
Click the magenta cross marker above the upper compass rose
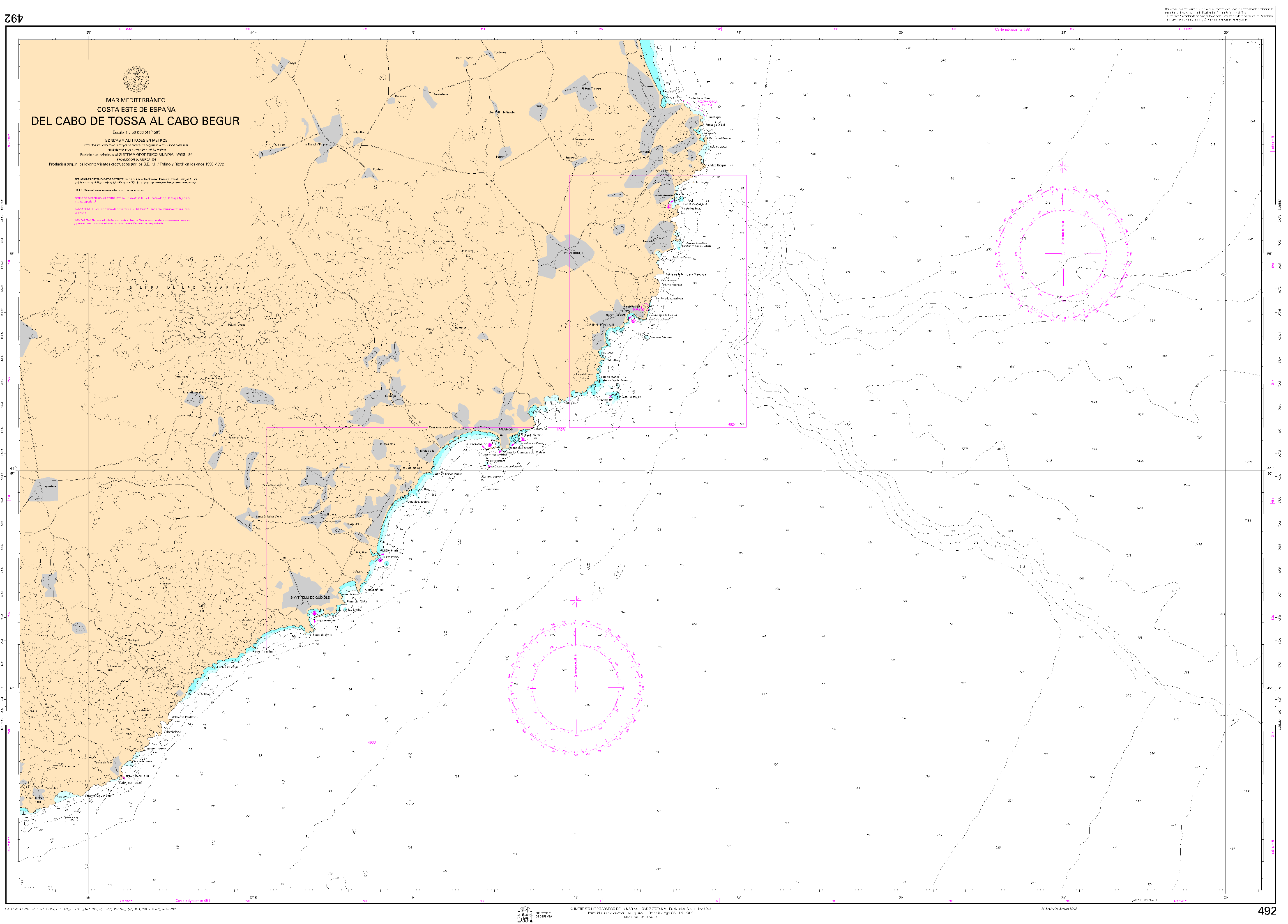pyautogui.click(x=1063, y=167)
